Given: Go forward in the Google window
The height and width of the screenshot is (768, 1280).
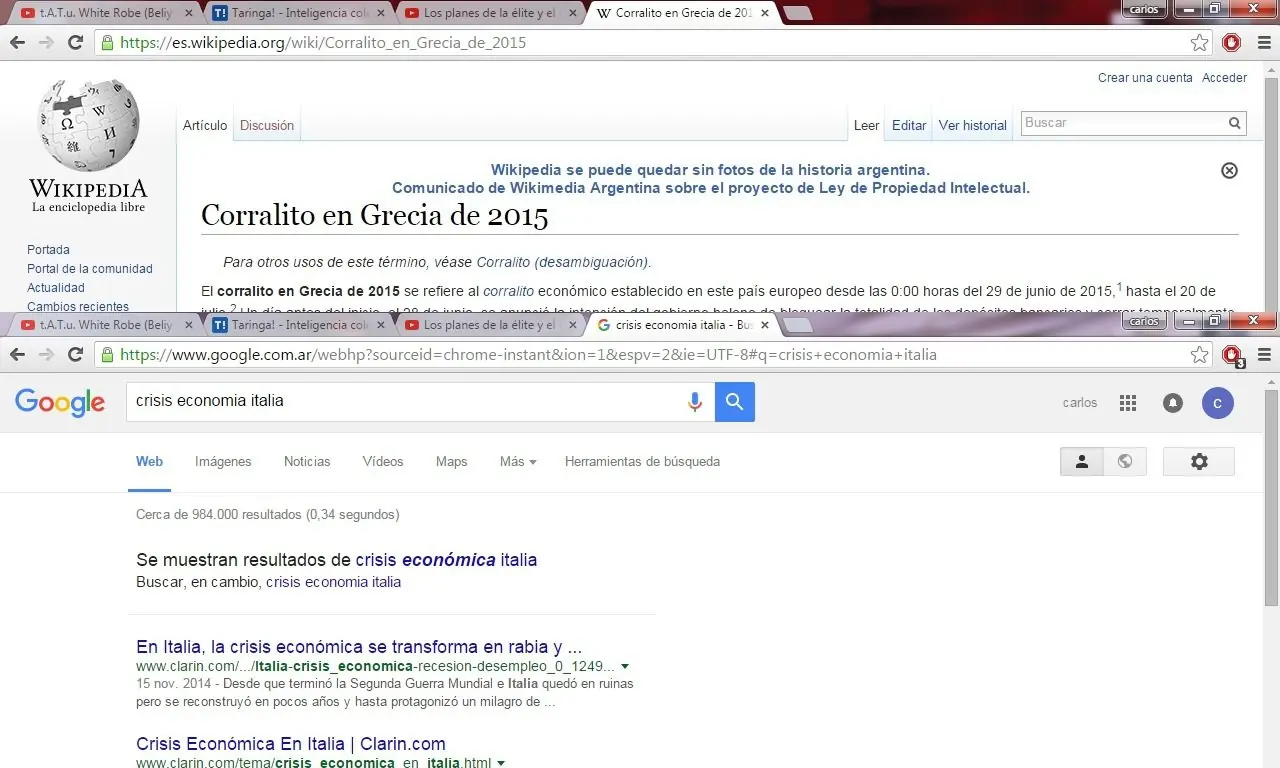Looking at the screenshot, I should pos(46,354).
